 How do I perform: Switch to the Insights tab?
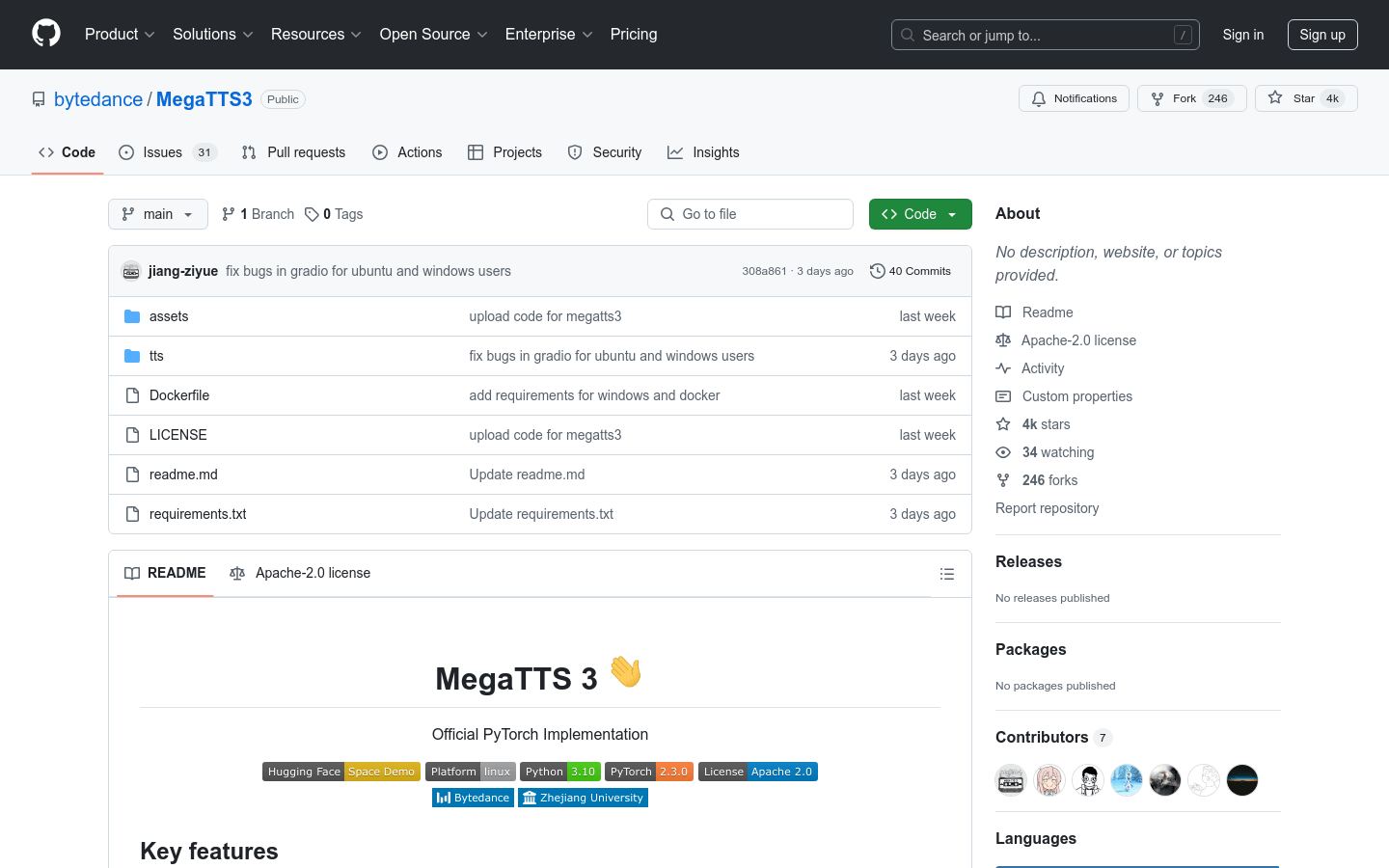pyautogui.click(x=703, y=152)
